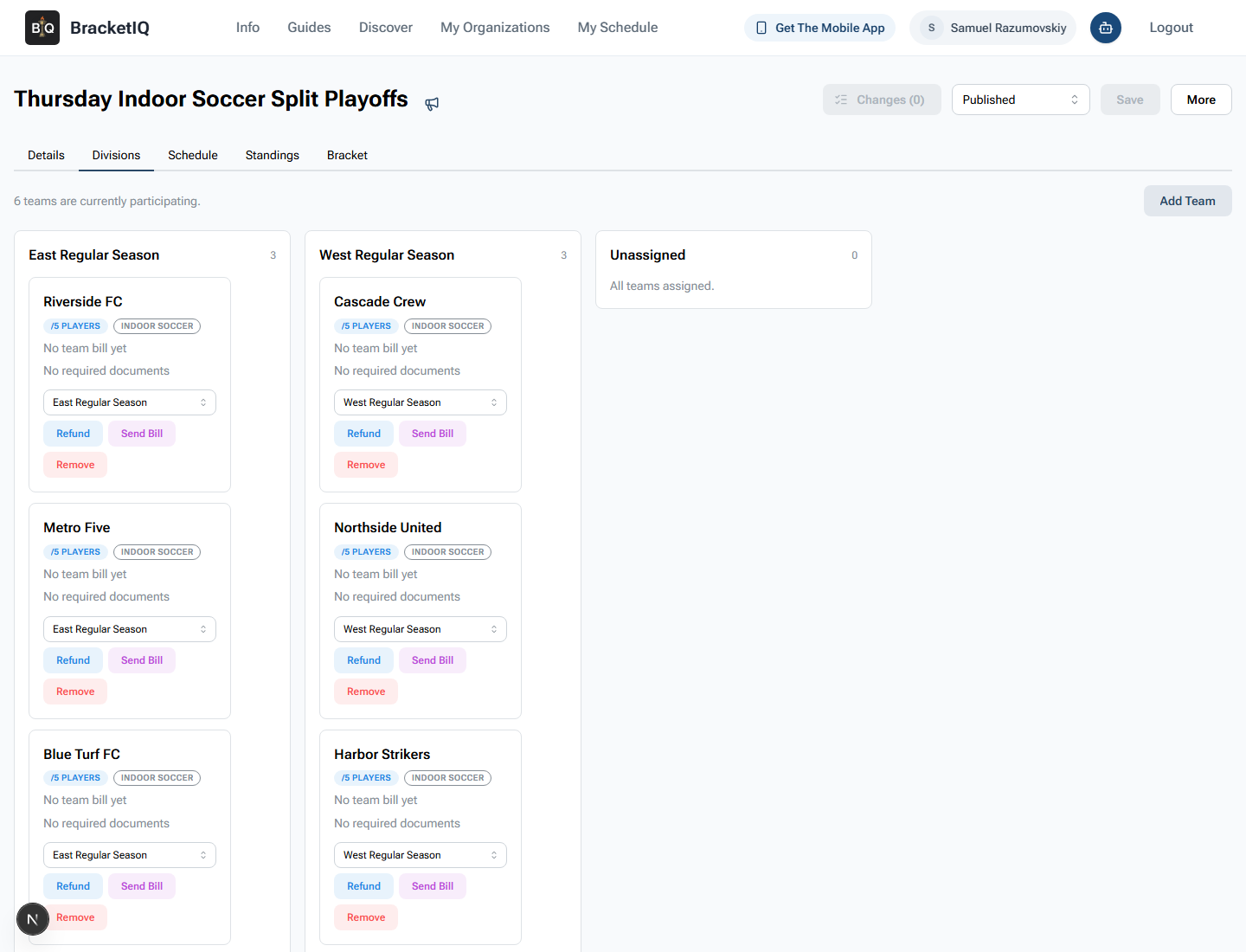This screenshot has width=1246, height=952.
Task: Send Bill to Harbor Strikers
Action: pyautogui.click(x=433, y=886)
